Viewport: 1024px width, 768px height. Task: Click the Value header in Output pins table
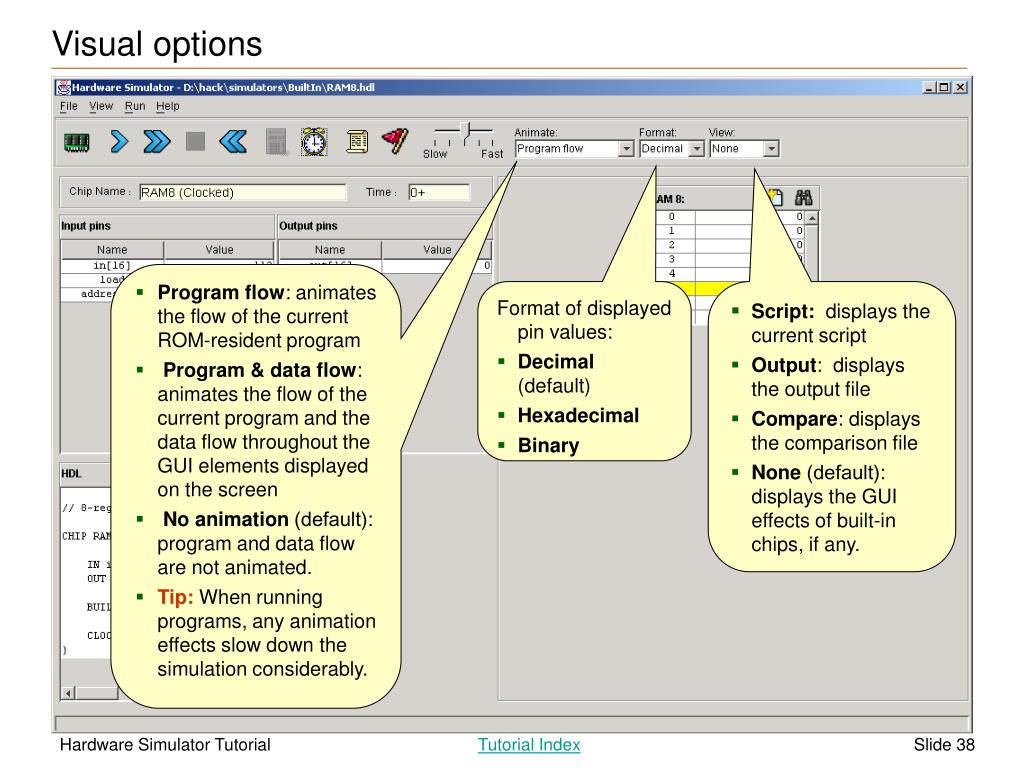[x=437, y=249]
